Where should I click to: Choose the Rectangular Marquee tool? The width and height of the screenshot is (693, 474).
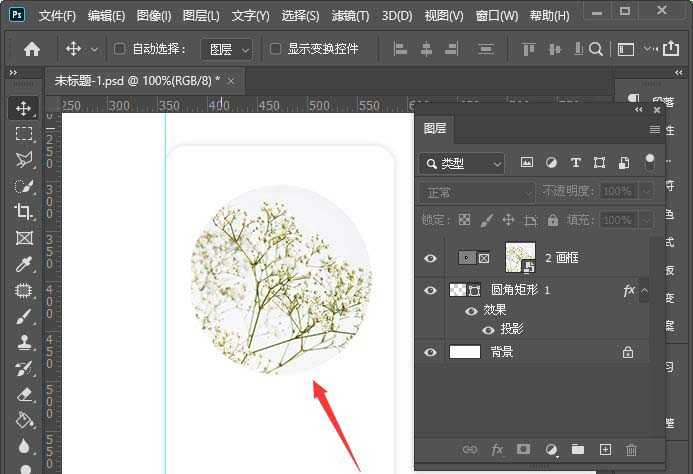click(24, 134)
